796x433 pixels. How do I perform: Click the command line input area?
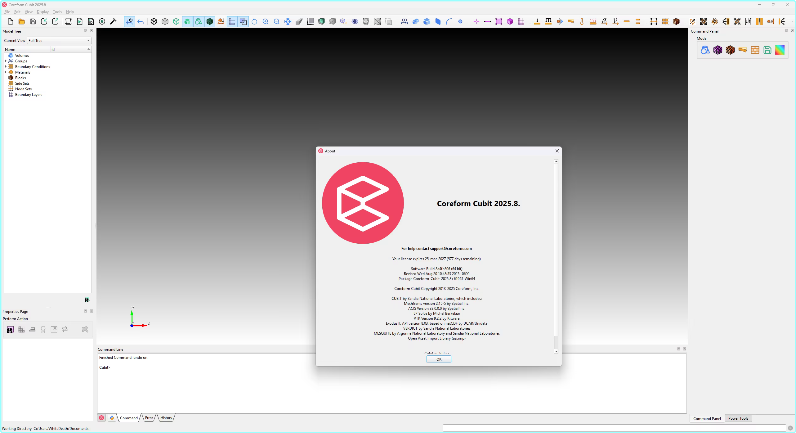[x=391, y=383]
